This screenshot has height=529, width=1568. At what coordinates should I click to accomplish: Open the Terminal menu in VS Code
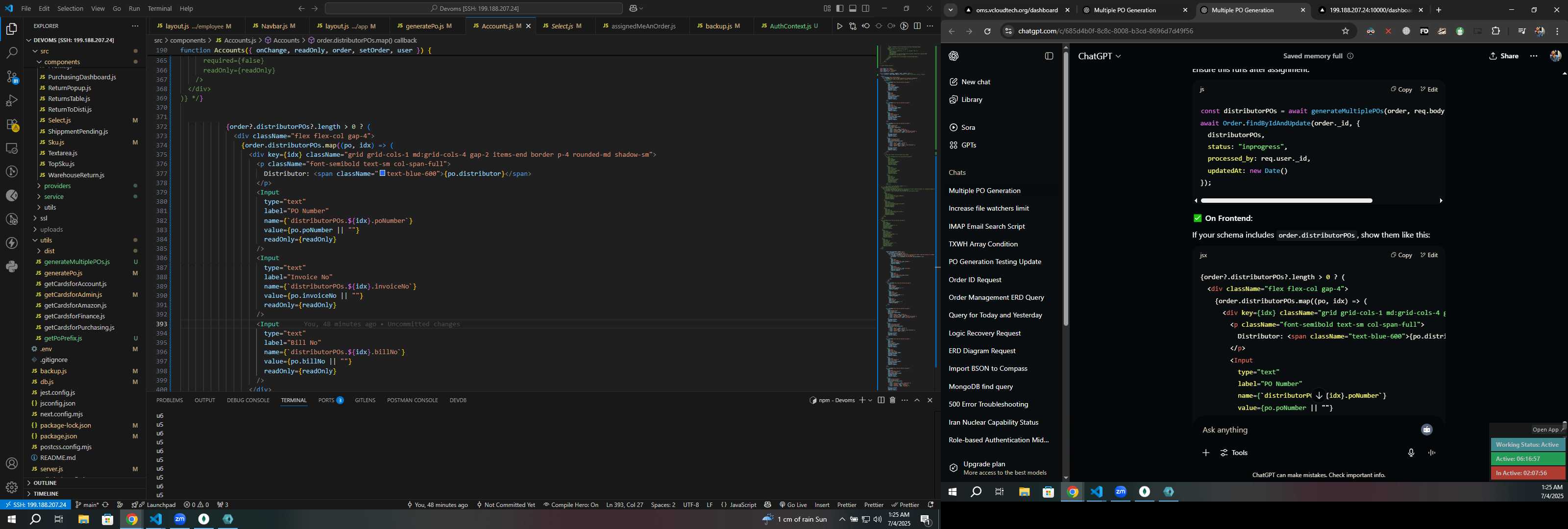click(159, 8)
